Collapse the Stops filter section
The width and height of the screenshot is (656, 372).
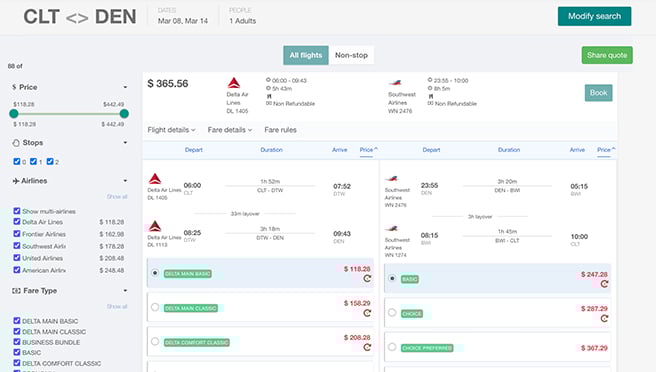pos(125,143)
